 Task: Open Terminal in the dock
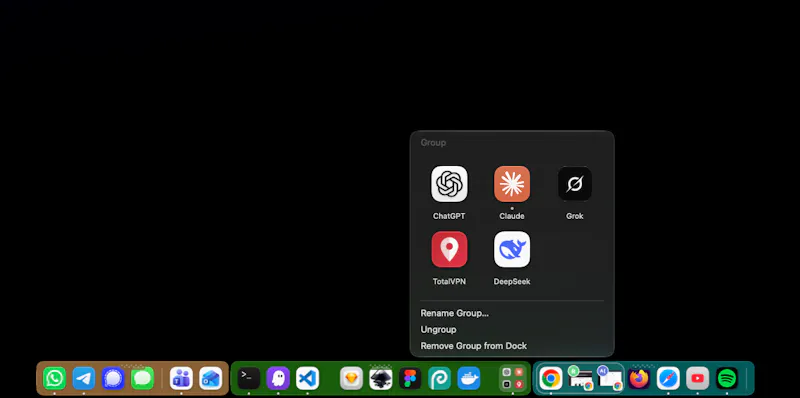(248, 379)
